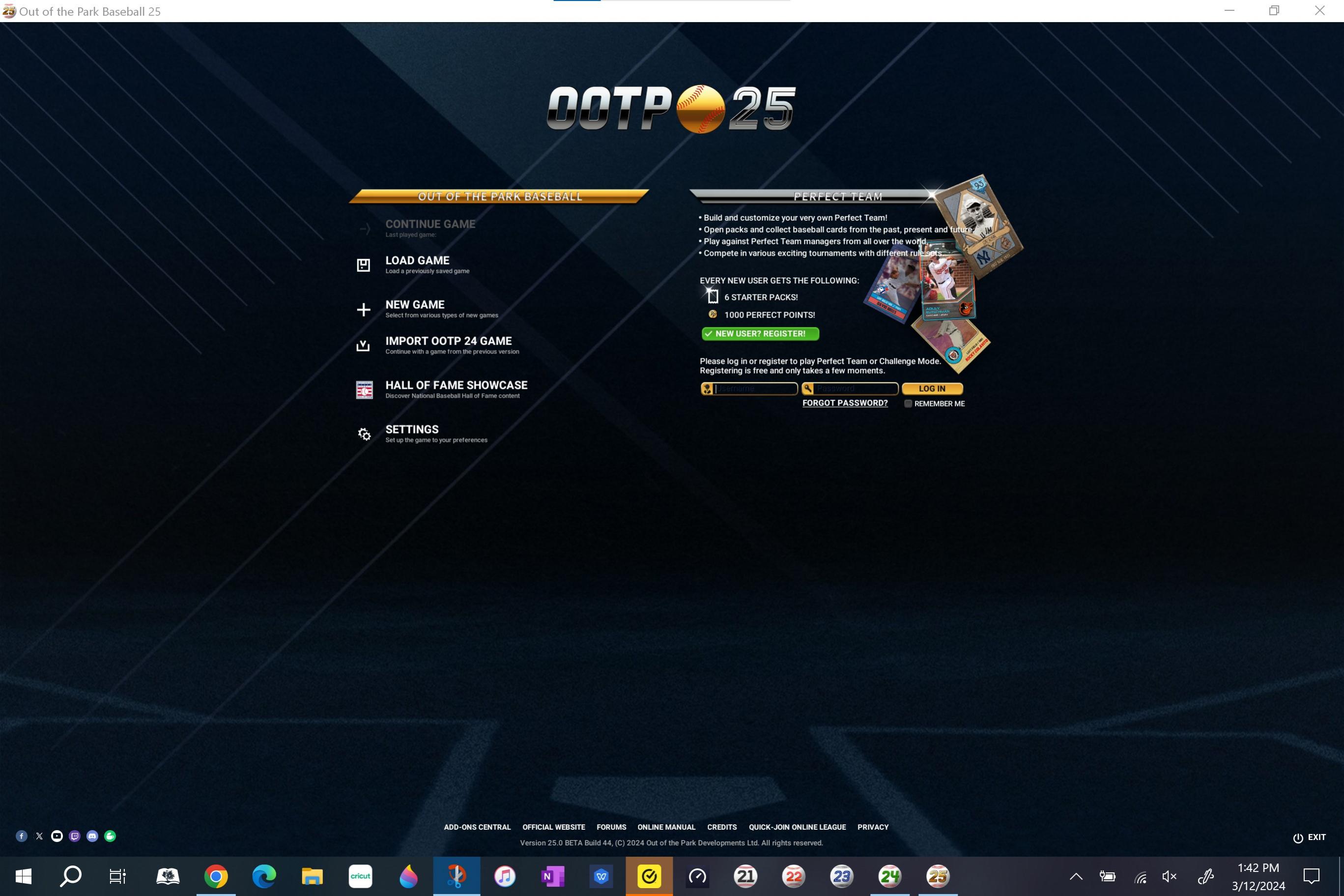Focus the Password input field
This screenshot has width=1344, height=896.
coord(855,389)
